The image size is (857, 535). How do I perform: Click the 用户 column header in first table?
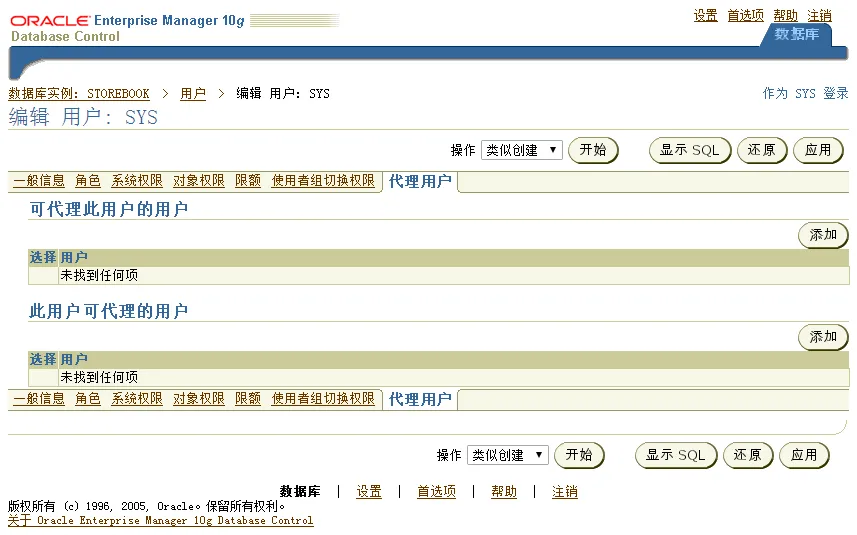[x=74, y=257]
